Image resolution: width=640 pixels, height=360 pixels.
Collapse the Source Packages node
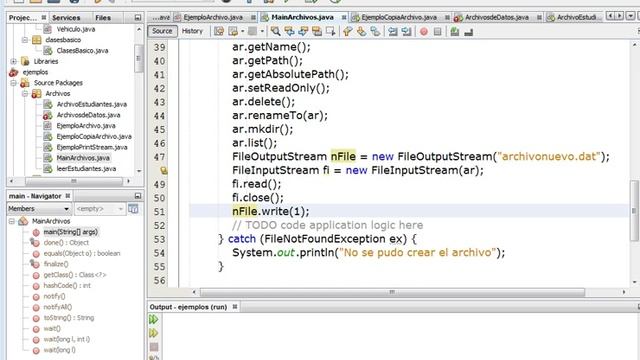point(13,83)
